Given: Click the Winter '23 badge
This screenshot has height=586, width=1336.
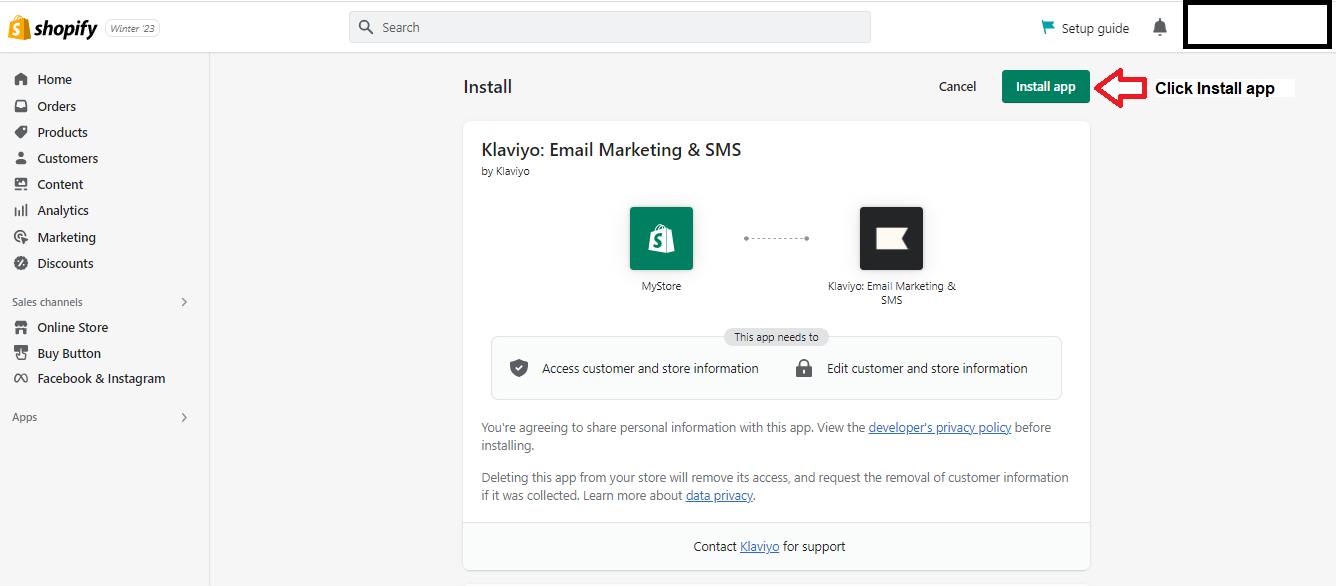Looking at the screenshot, I should [132, 28].
